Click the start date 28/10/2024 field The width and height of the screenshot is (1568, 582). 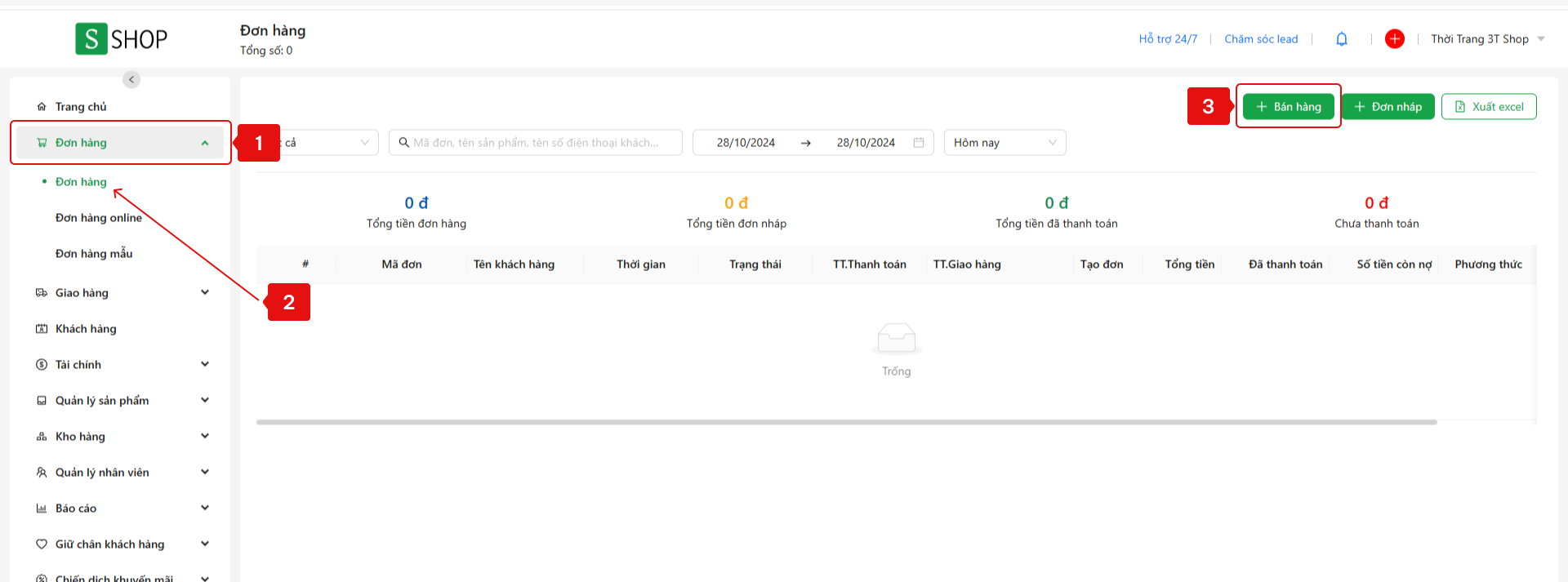[x=746, y=142]
